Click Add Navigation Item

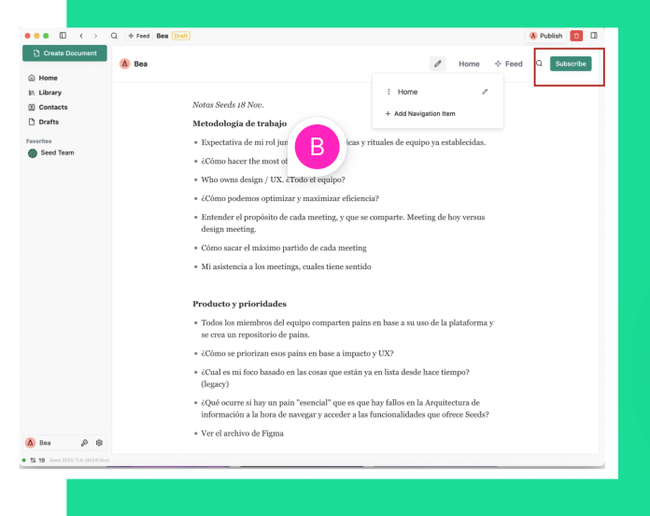(424, 114)
